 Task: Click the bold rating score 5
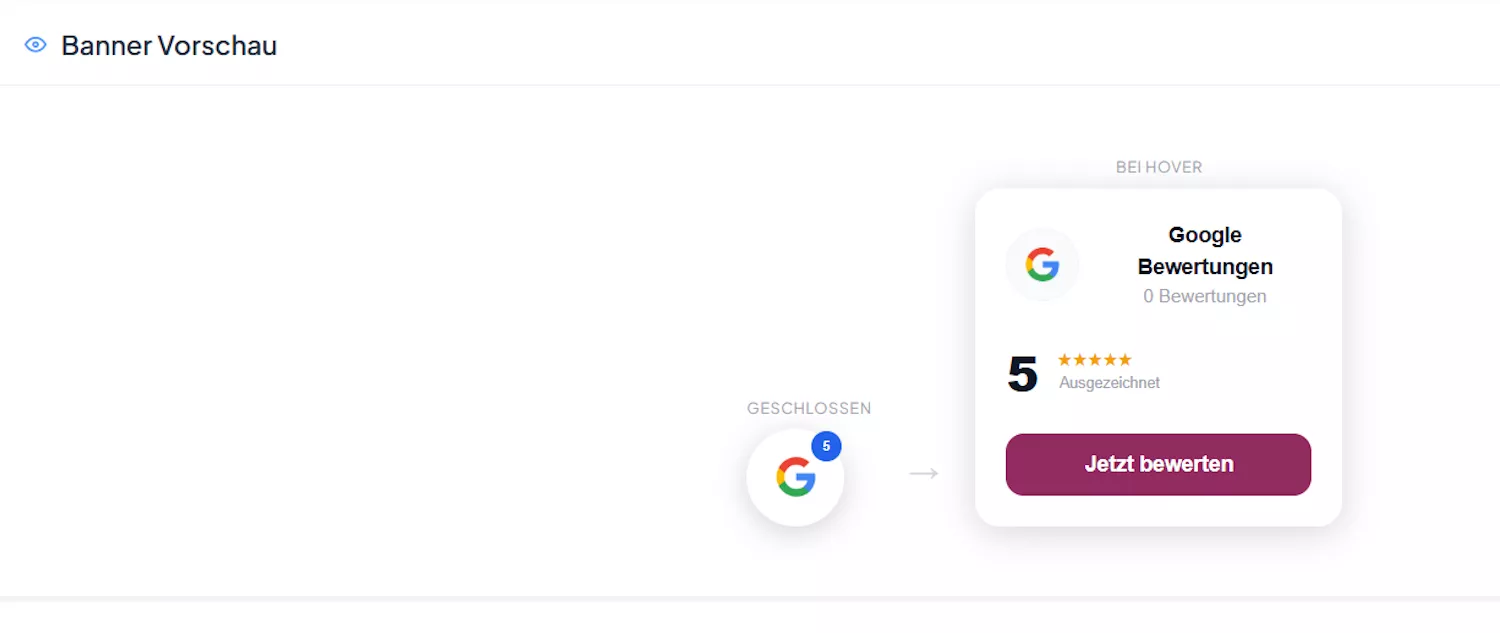click(1022, 374)
